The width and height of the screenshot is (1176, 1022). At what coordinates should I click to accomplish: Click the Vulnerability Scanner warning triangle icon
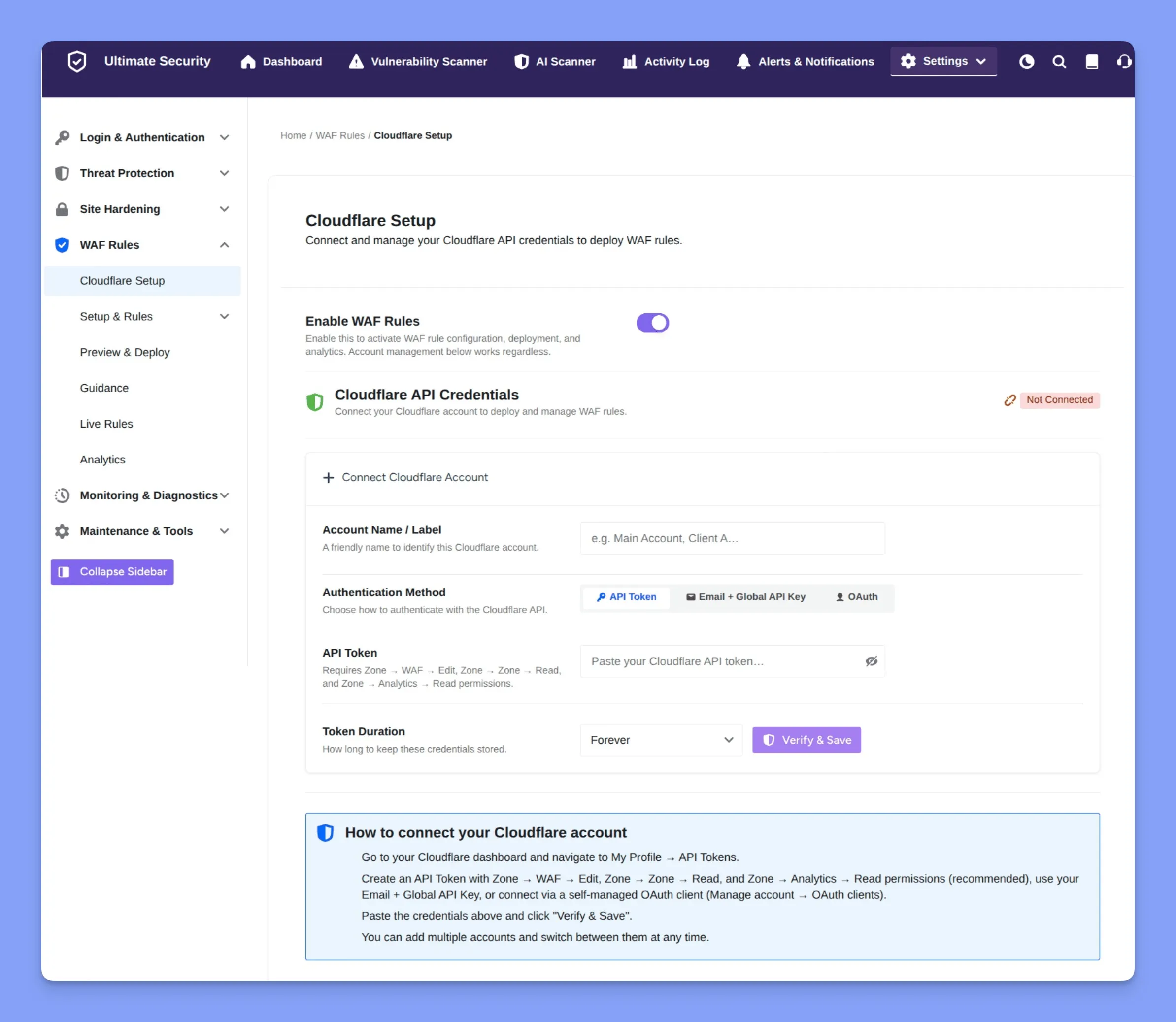(x=356, y=62)
